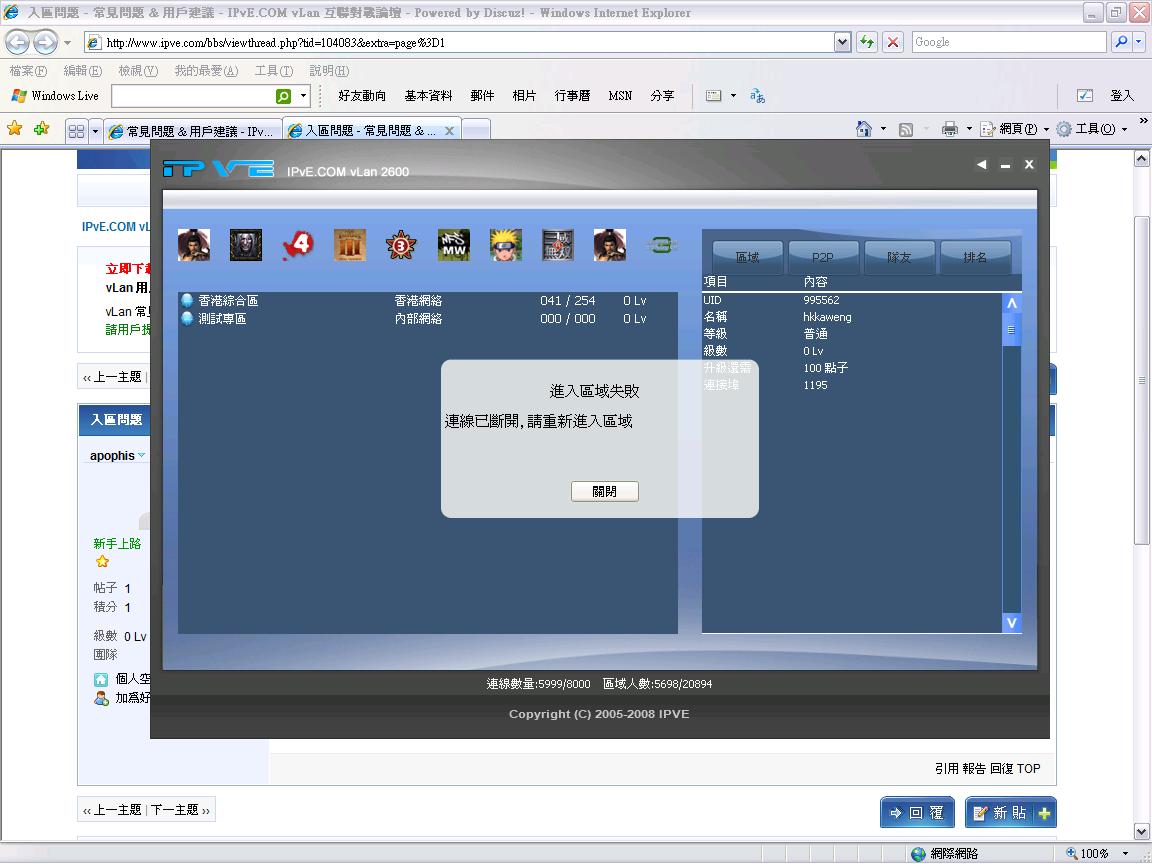
Task: Select the 測試專區 area row
Action: tap(428, 319)
